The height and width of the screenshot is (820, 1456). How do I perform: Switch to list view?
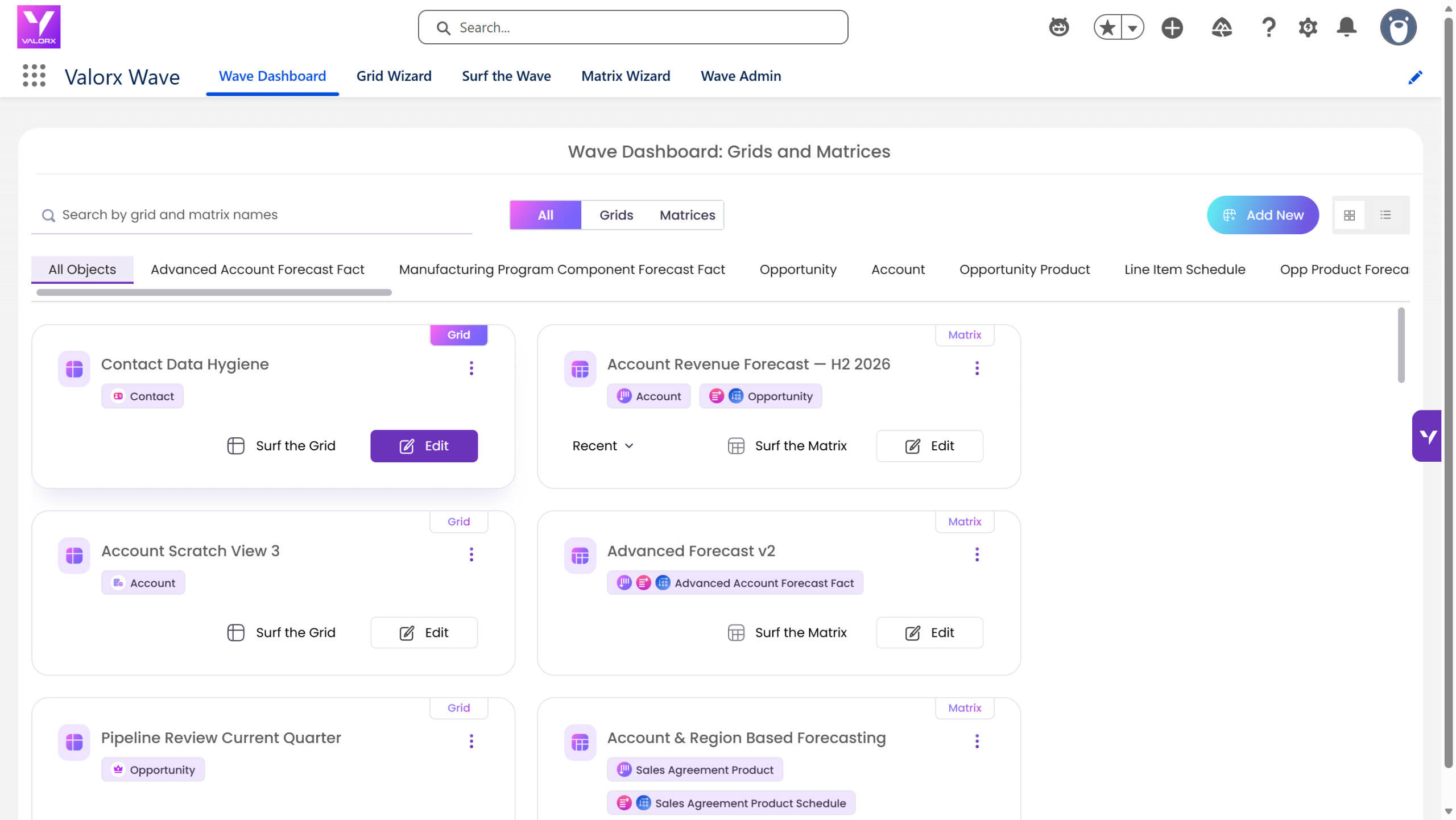coord(1385,215)
